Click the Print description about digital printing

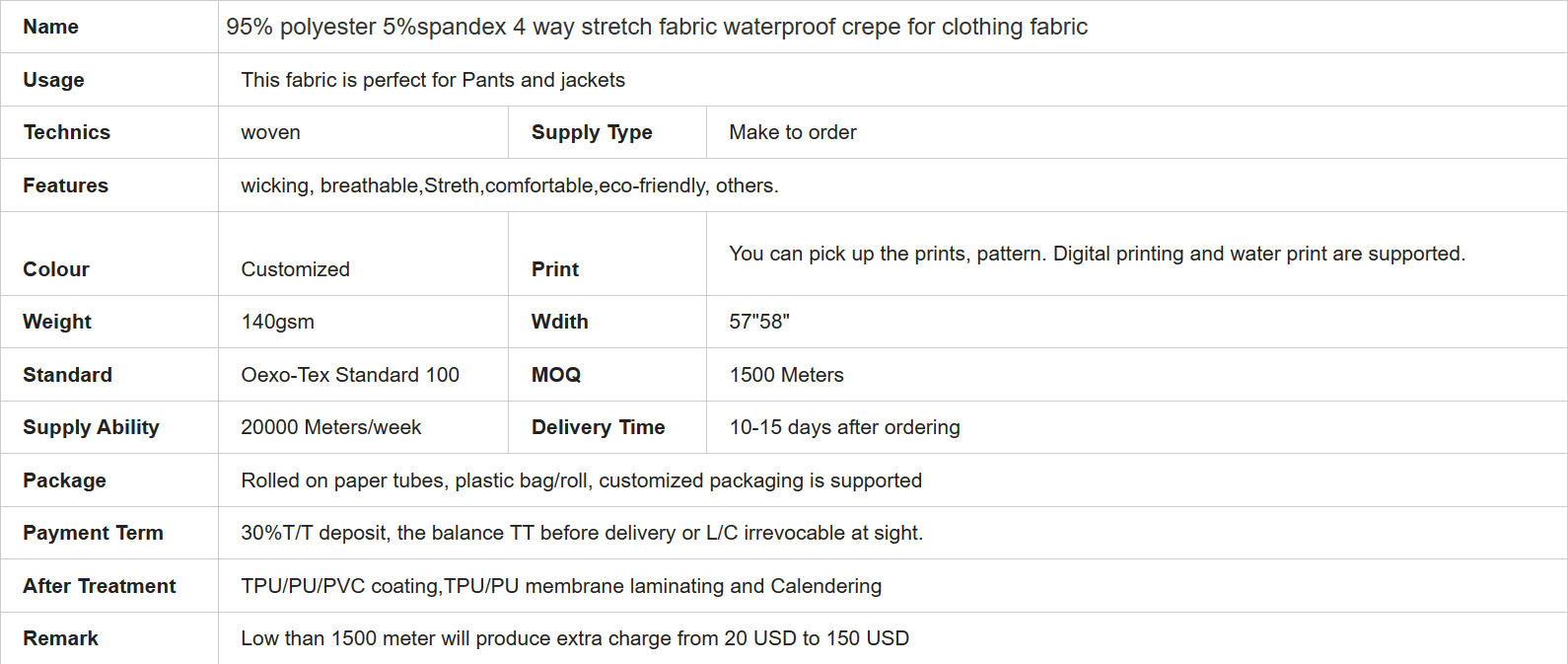tap(1098, 254)
